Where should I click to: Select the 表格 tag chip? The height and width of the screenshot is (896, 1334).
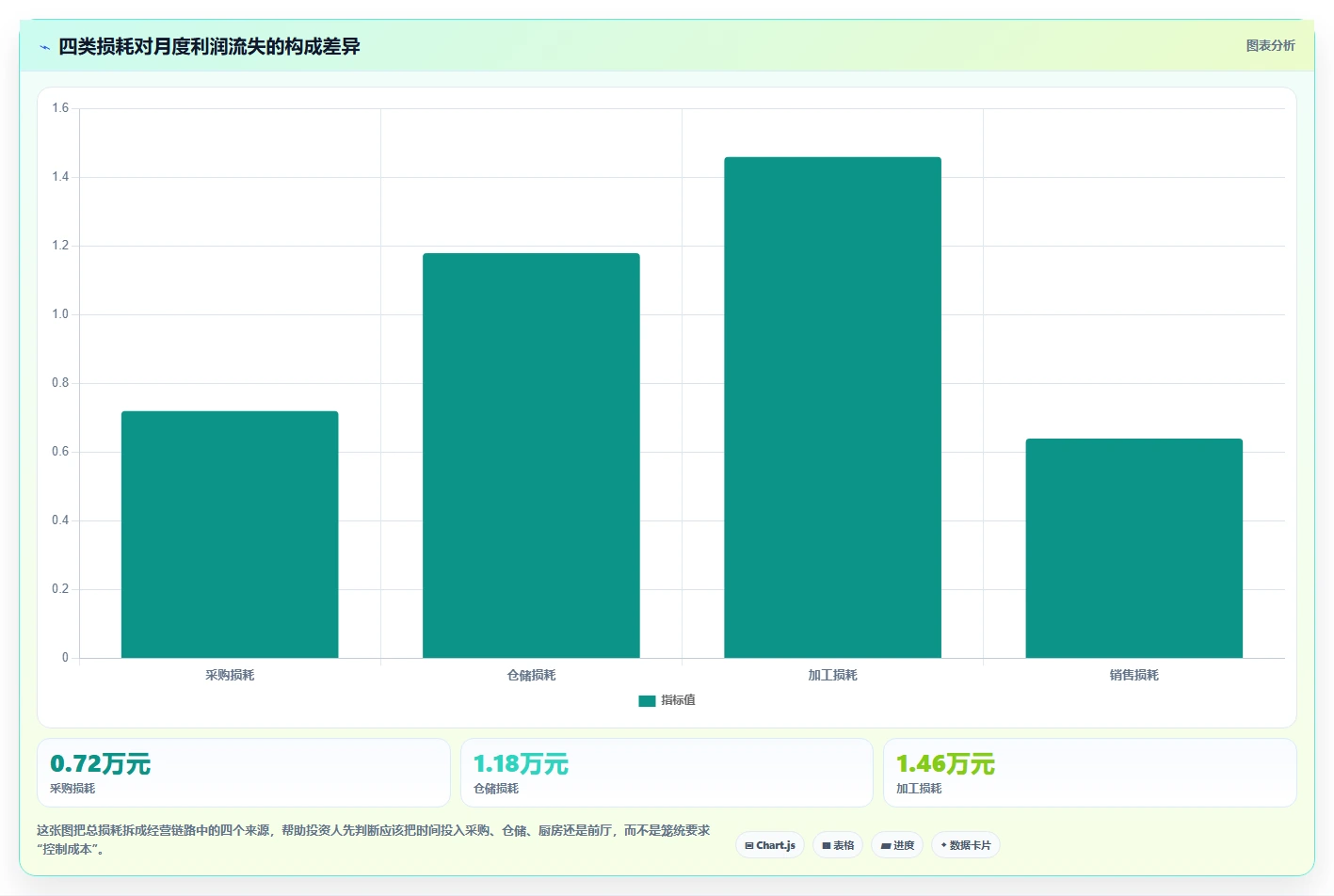pyautogui.click(x=838, y=845)
